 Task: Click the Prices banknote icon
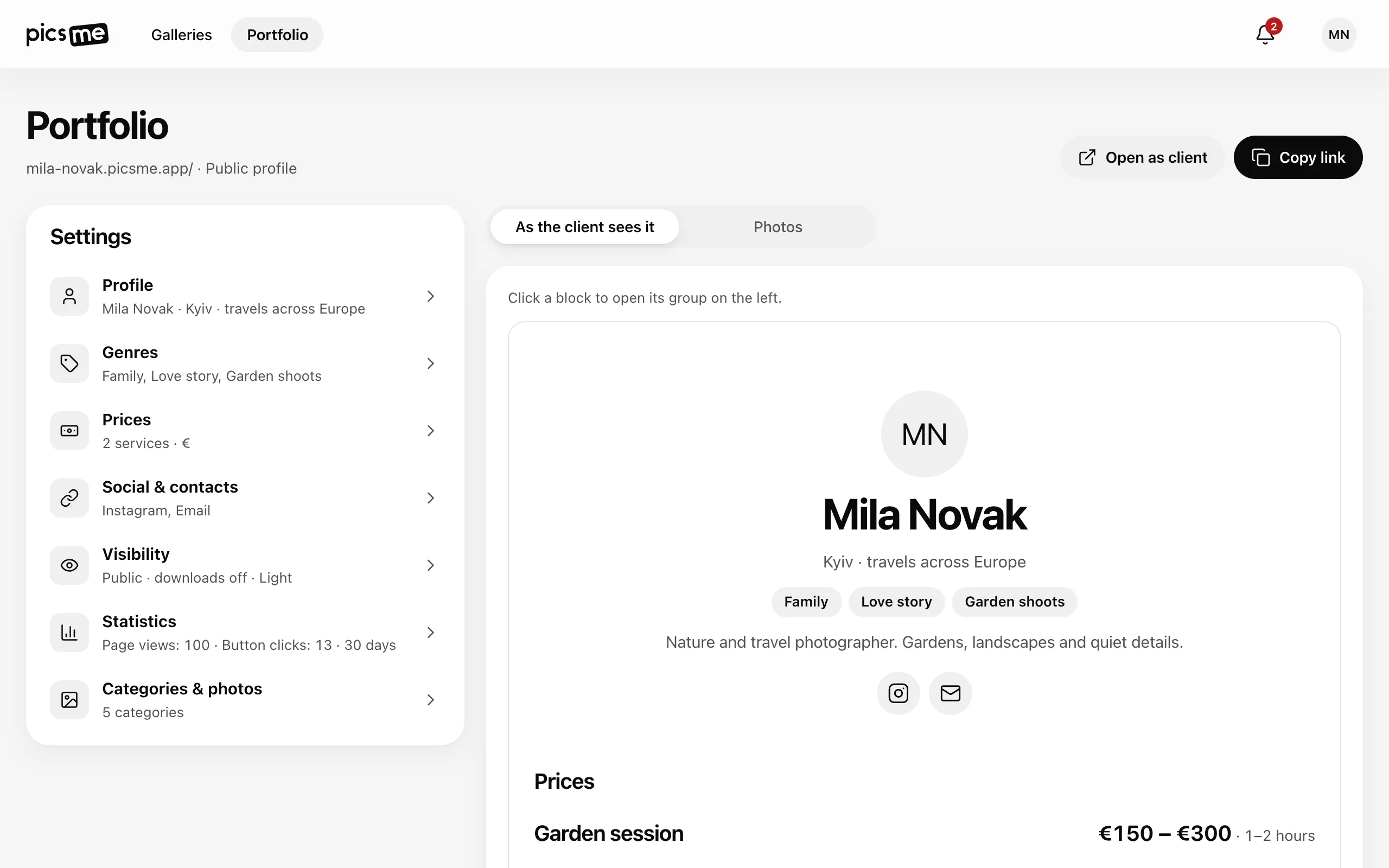coord(69,431)
